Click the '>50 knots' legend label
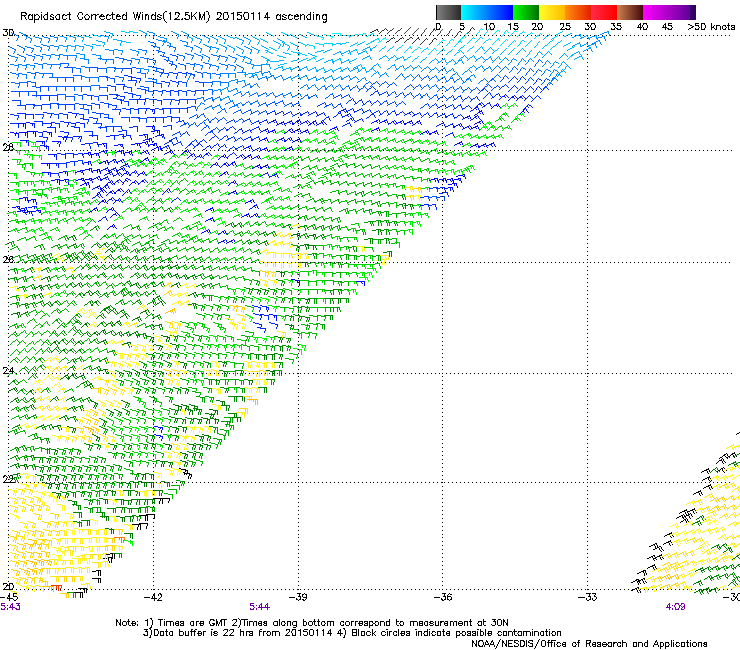Viewport: 740px width, 650px height. coord(711,27)
